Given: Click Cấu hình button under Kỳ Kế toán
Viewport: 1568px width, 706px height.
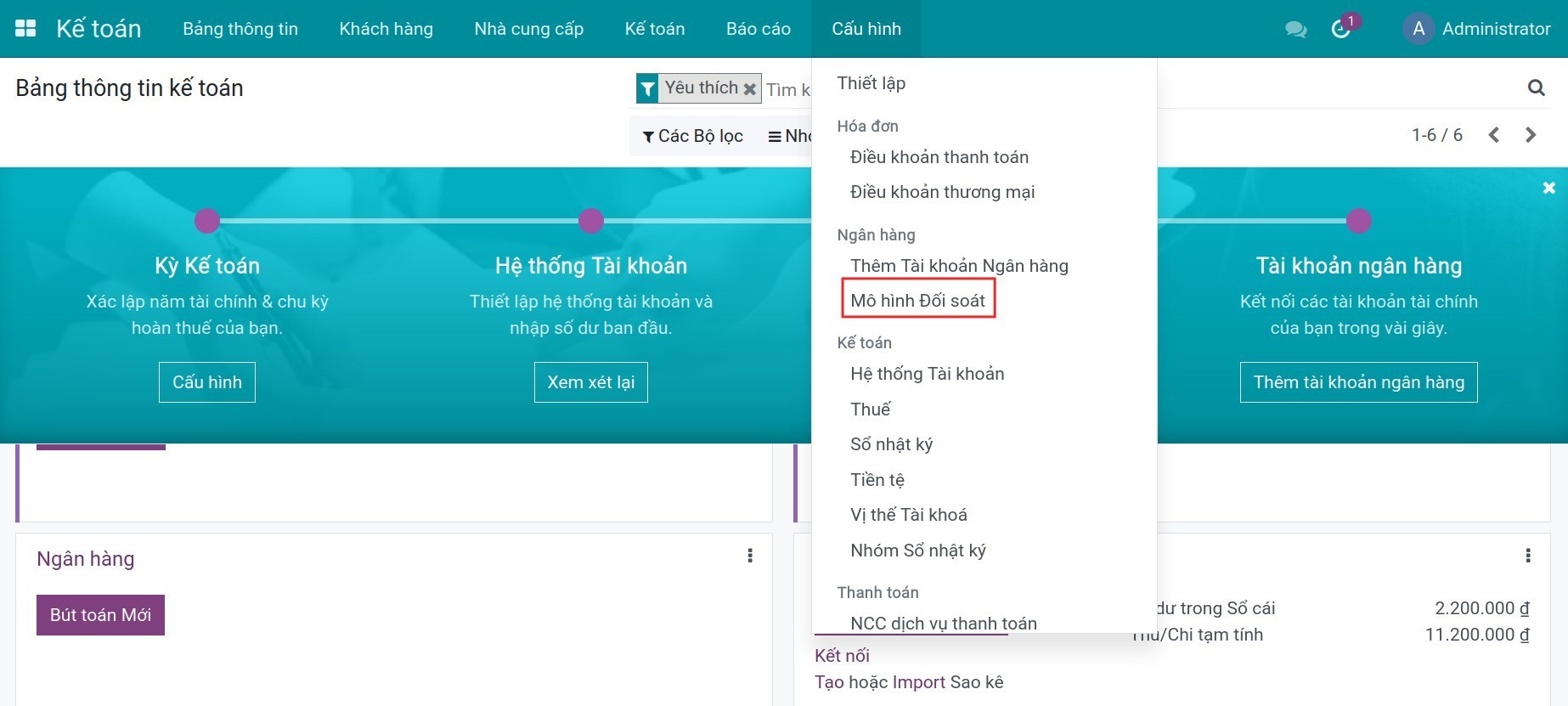Looking at the screenshot, I should click(x=207, y=382).
